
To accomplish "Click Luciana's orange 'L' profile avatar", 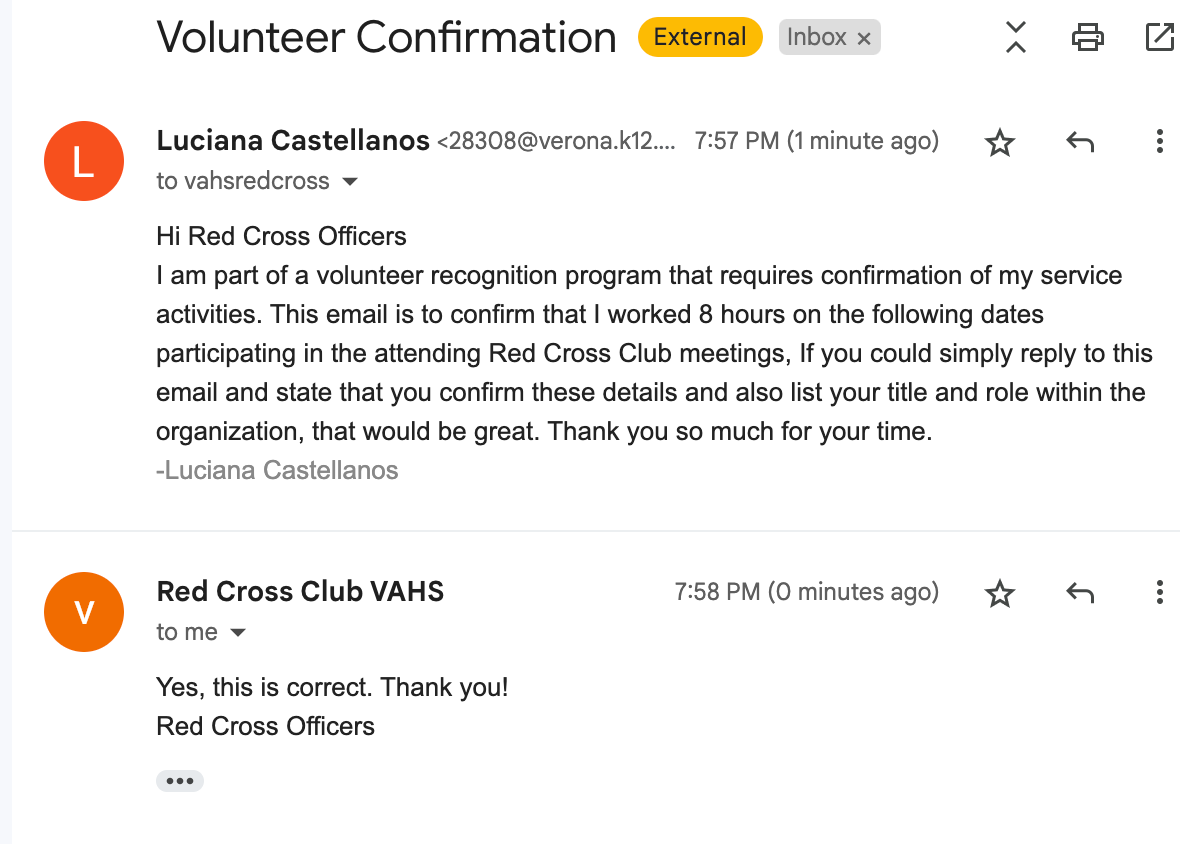I will (84, 161).
